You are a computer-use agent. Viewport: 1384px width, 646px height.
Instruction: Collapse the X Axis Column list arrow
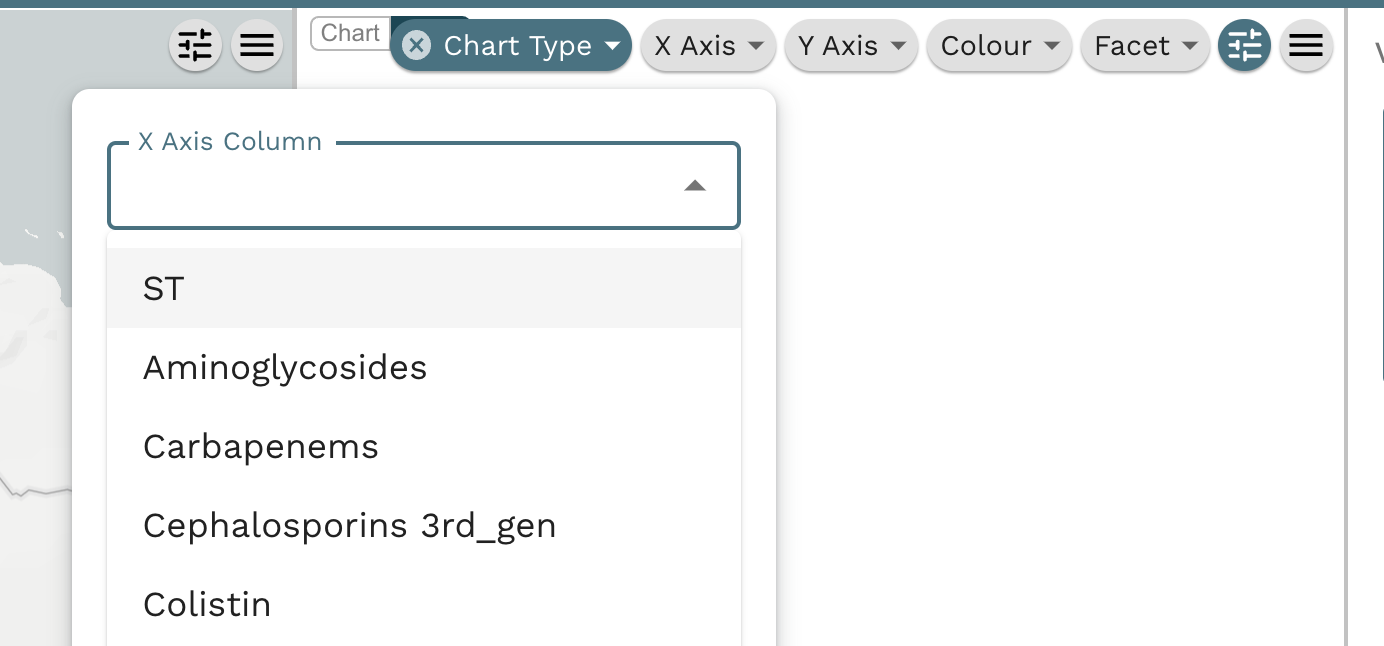(695, 186)
